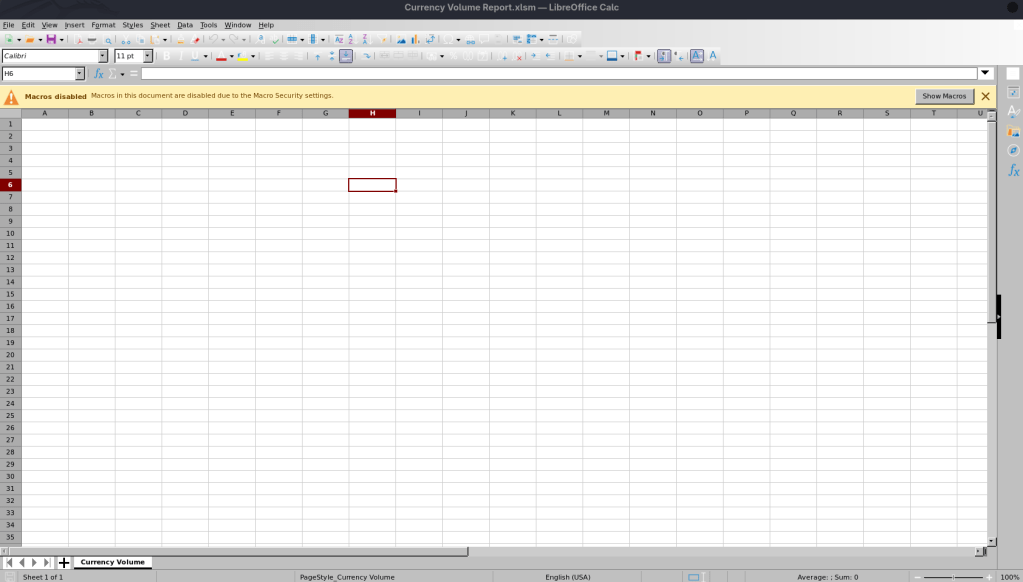Dismiss the Macros disabled infobar
1023x582 pixels.
(985, 96)
